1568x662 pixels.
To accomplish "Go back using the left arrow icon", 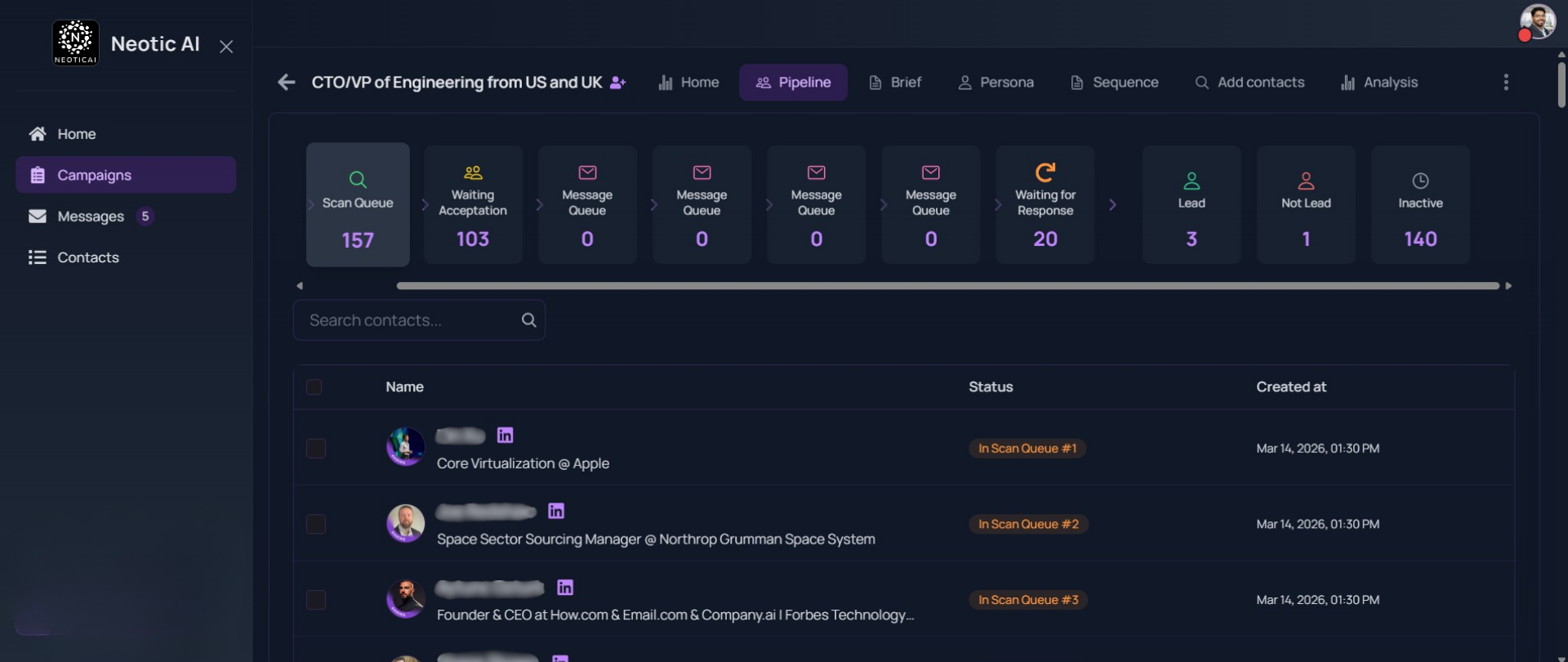I will pos(287,82).
